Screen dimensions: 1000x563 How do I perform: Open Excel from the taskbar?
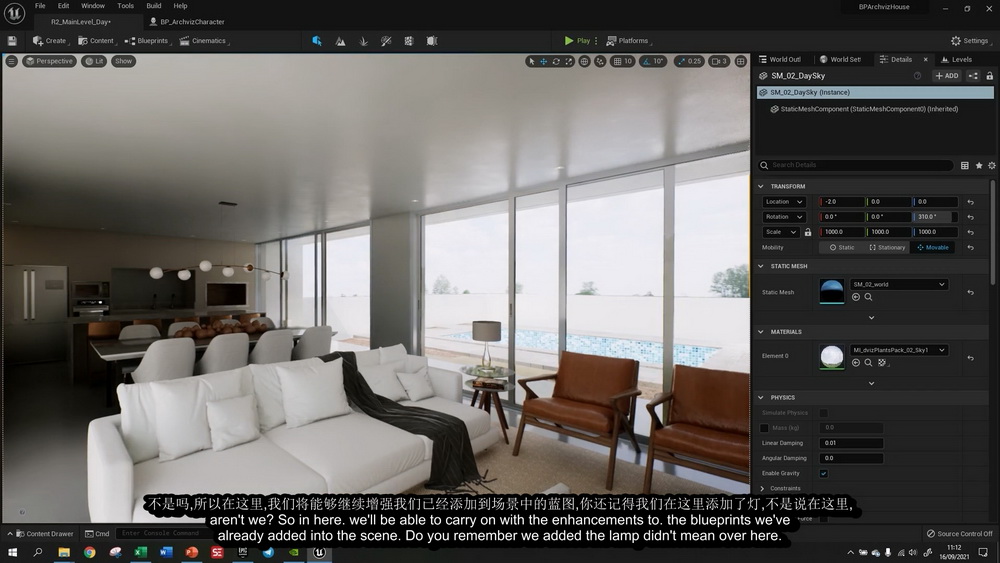click(x=140, y=552)
